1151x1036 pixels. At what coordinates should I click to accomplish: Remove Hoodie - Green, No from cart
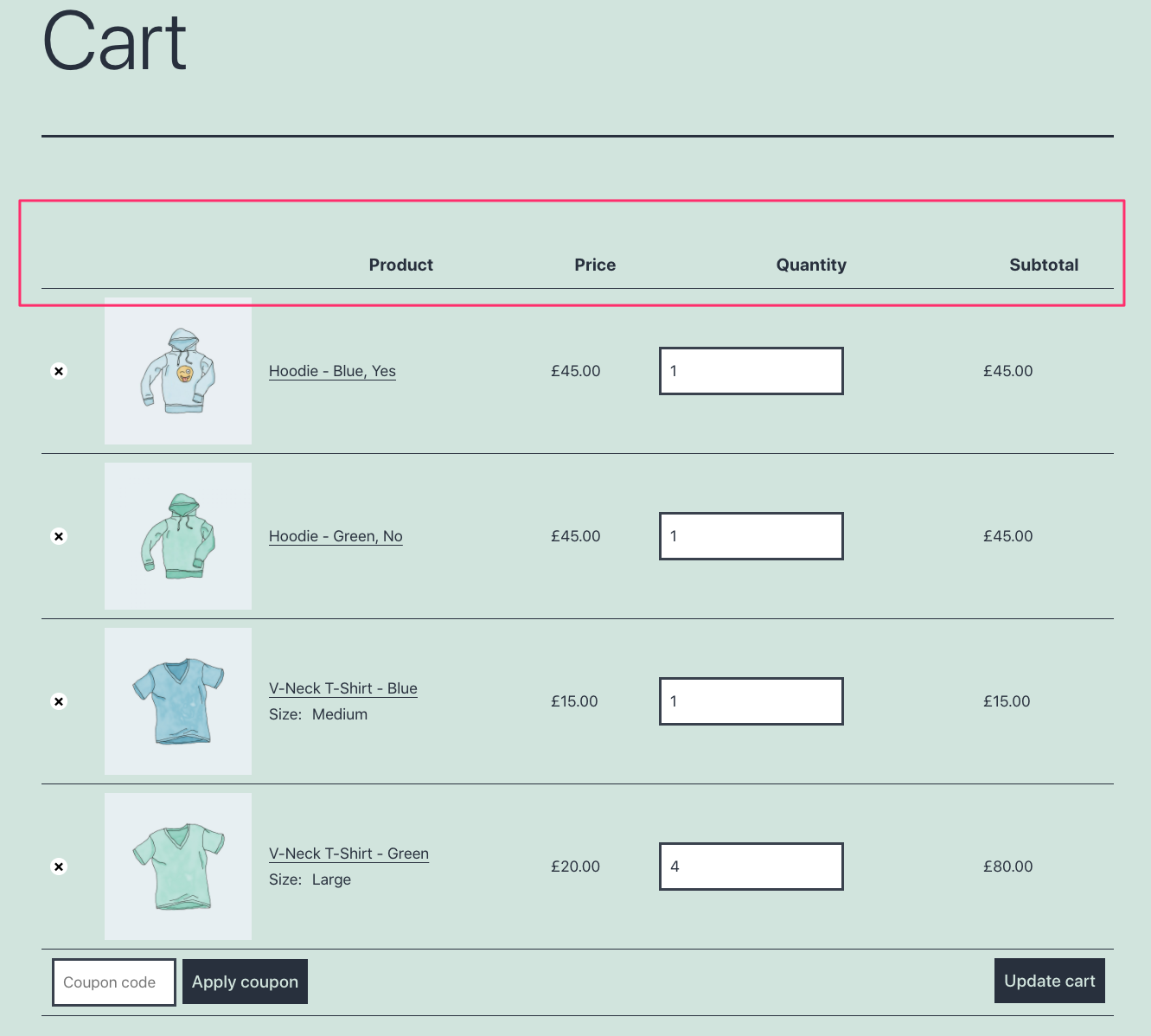click(x=58, y=535)
